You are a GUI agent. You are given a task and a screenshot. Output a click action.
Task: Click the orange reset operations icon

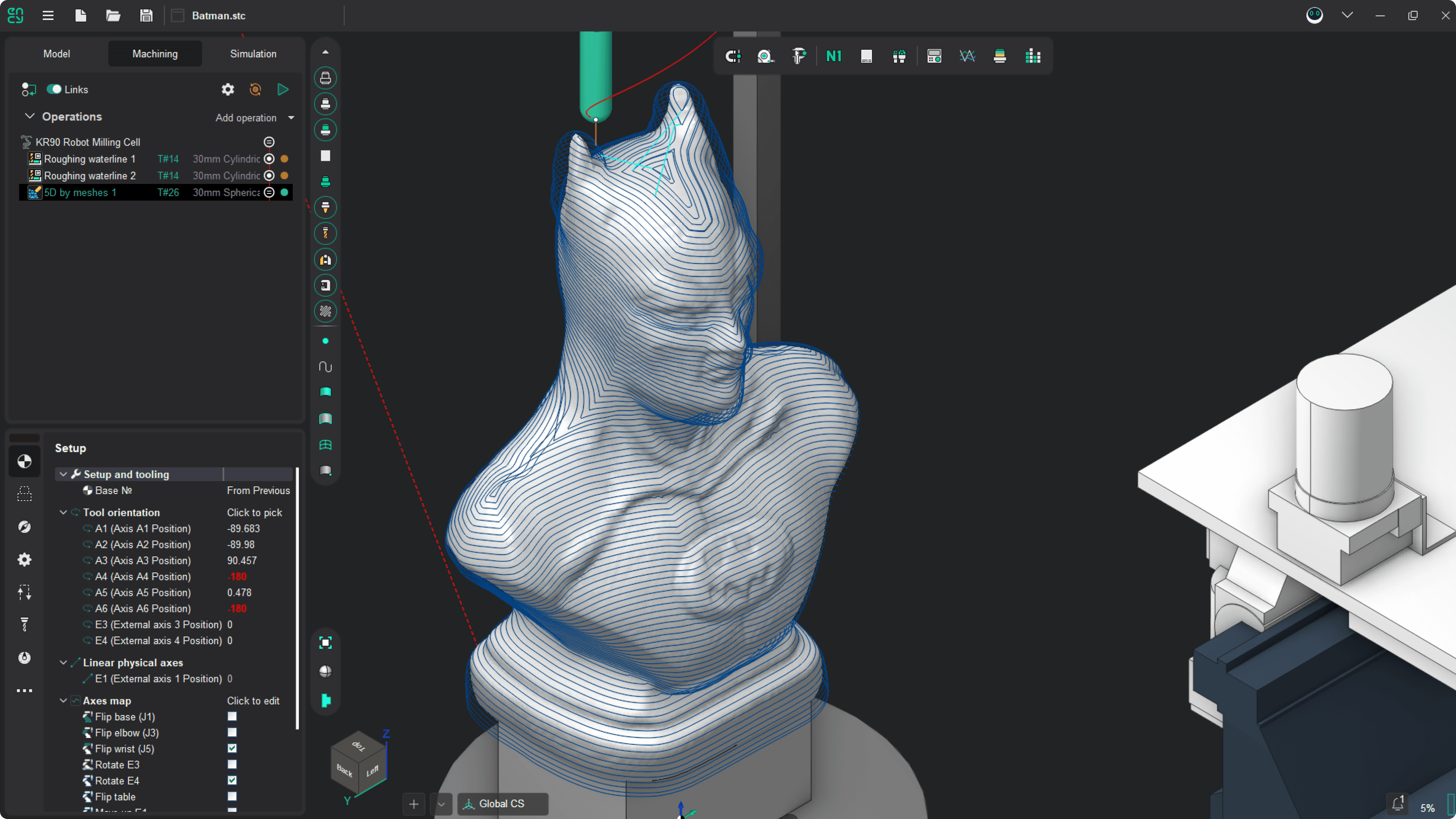(x=256, y=89)
